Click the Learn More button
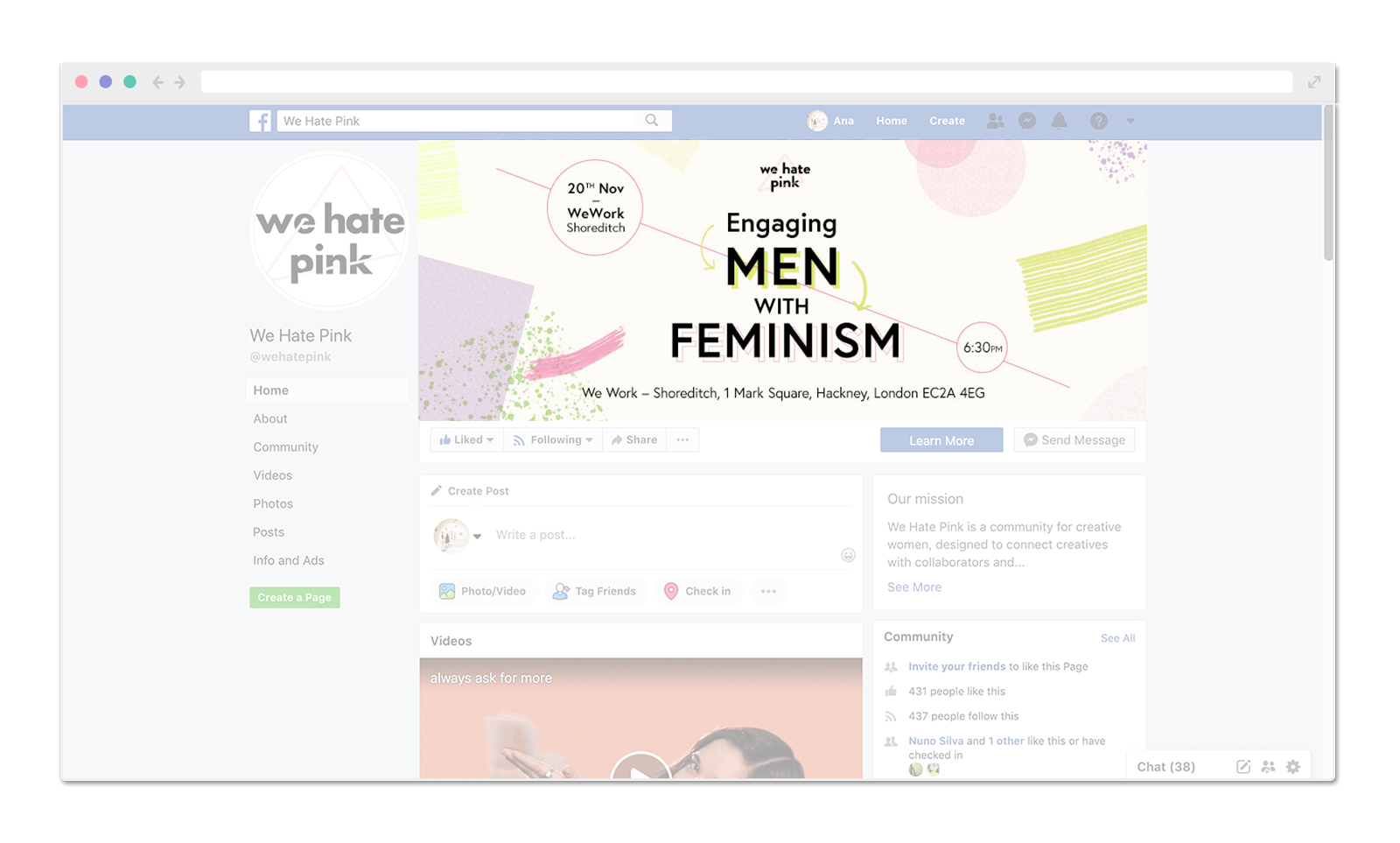The height and width of the screenshot is (843, 1400). (x=941, y=440)
